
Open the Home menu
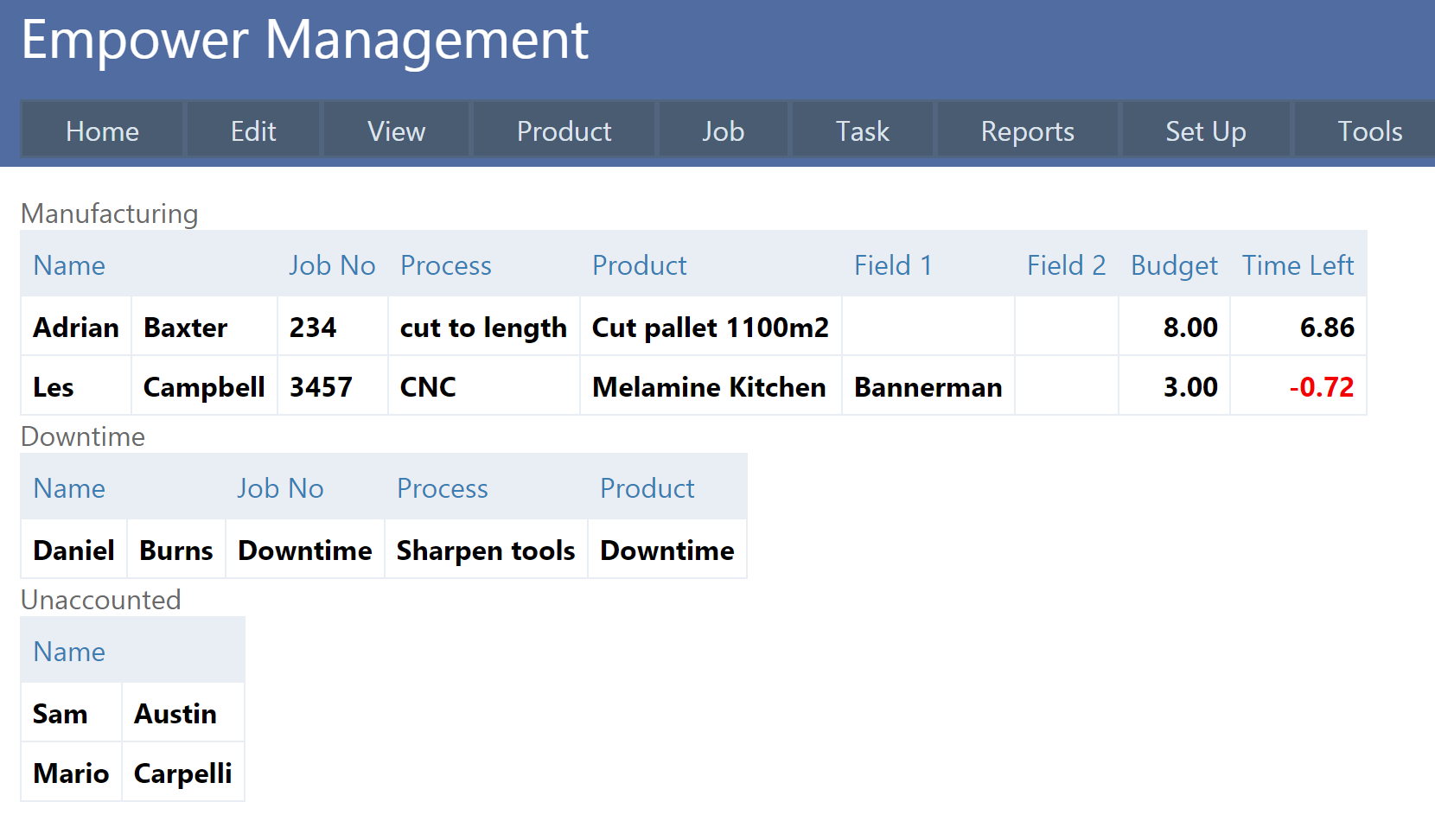pos(102,131)
